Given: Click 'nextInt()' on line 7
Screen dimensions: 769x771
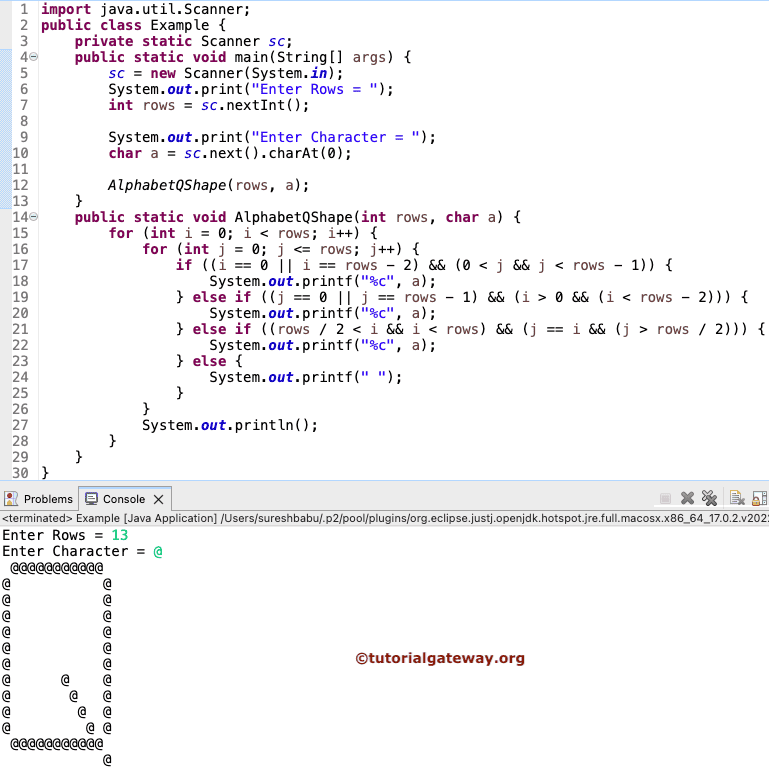Looking at the screenshot, I should [x=264, y=105].
